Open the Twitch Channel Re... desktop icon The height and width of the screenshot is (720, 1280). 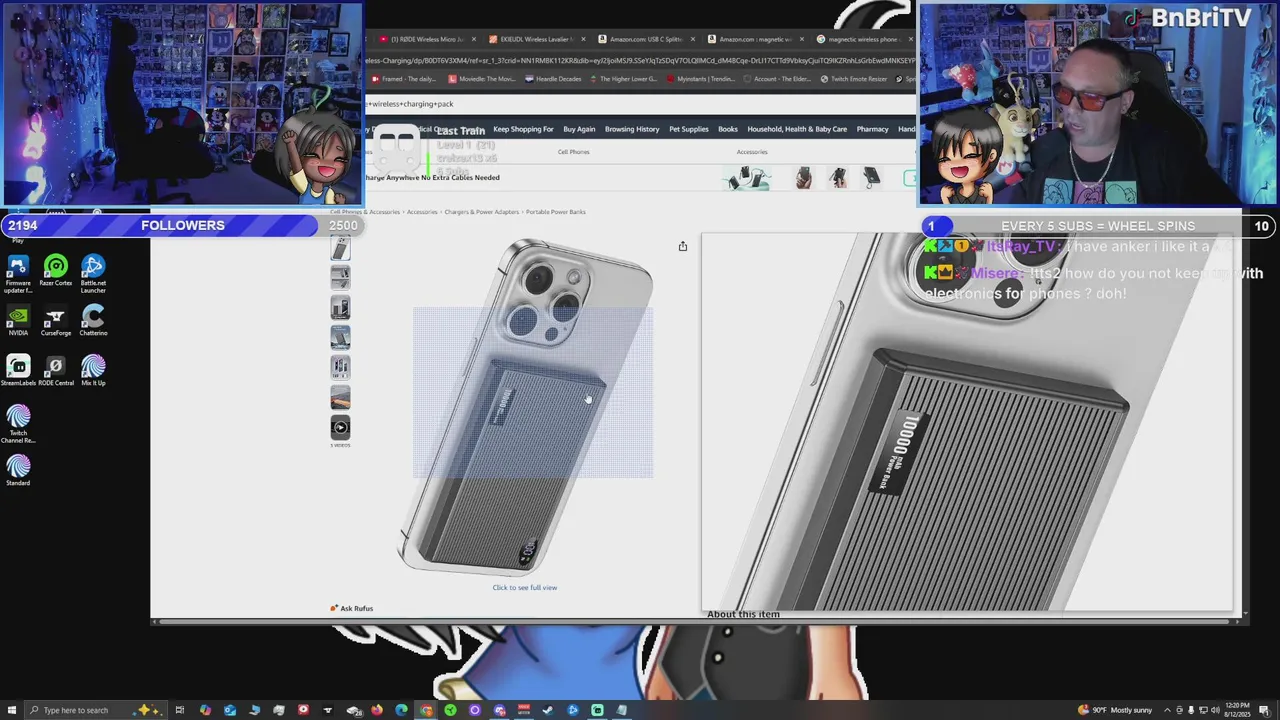17,424
